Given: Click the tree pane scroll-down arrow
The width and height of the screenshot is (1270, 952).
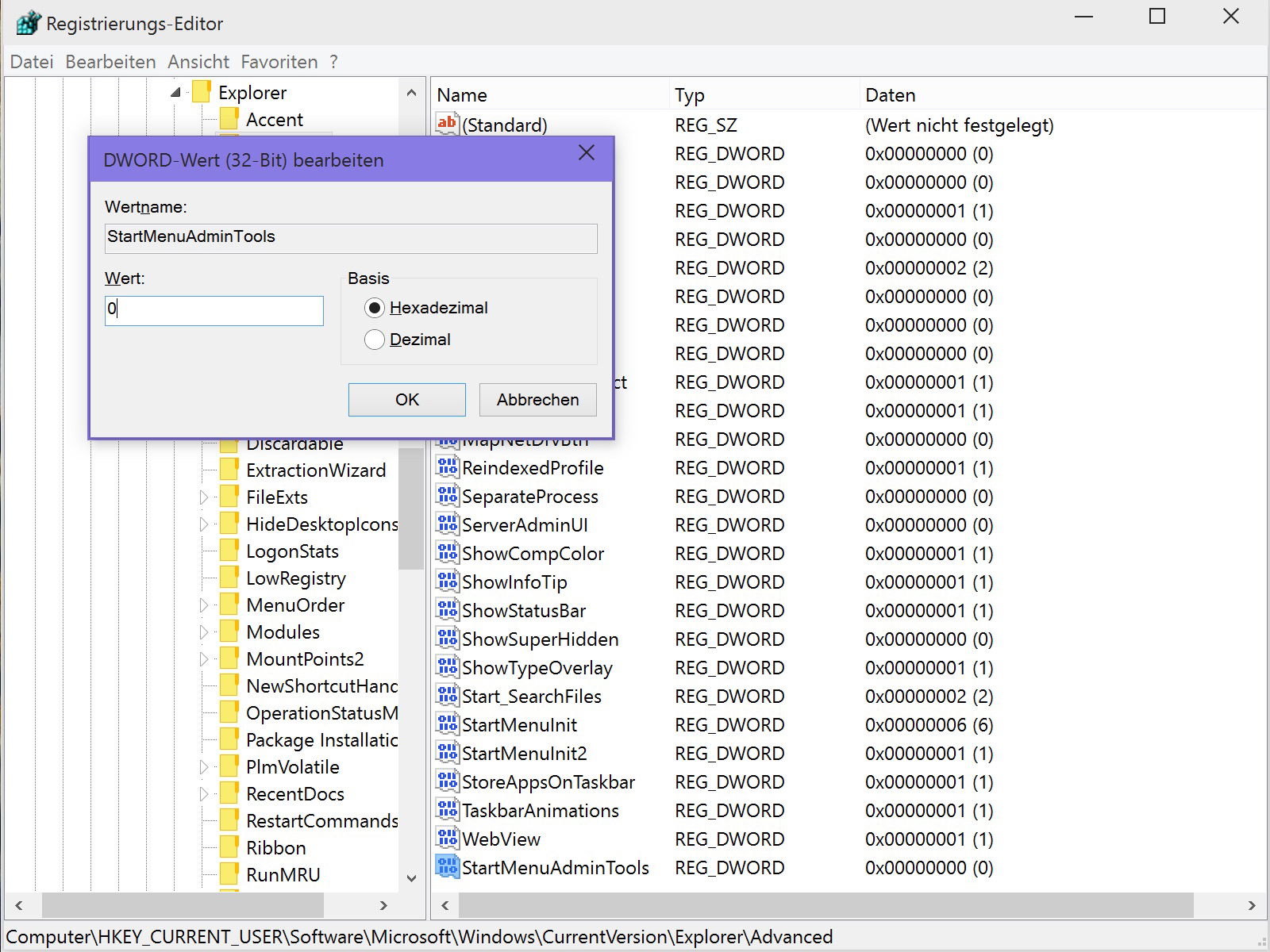Looking at the screenshot, I should (x=411, y=877).
